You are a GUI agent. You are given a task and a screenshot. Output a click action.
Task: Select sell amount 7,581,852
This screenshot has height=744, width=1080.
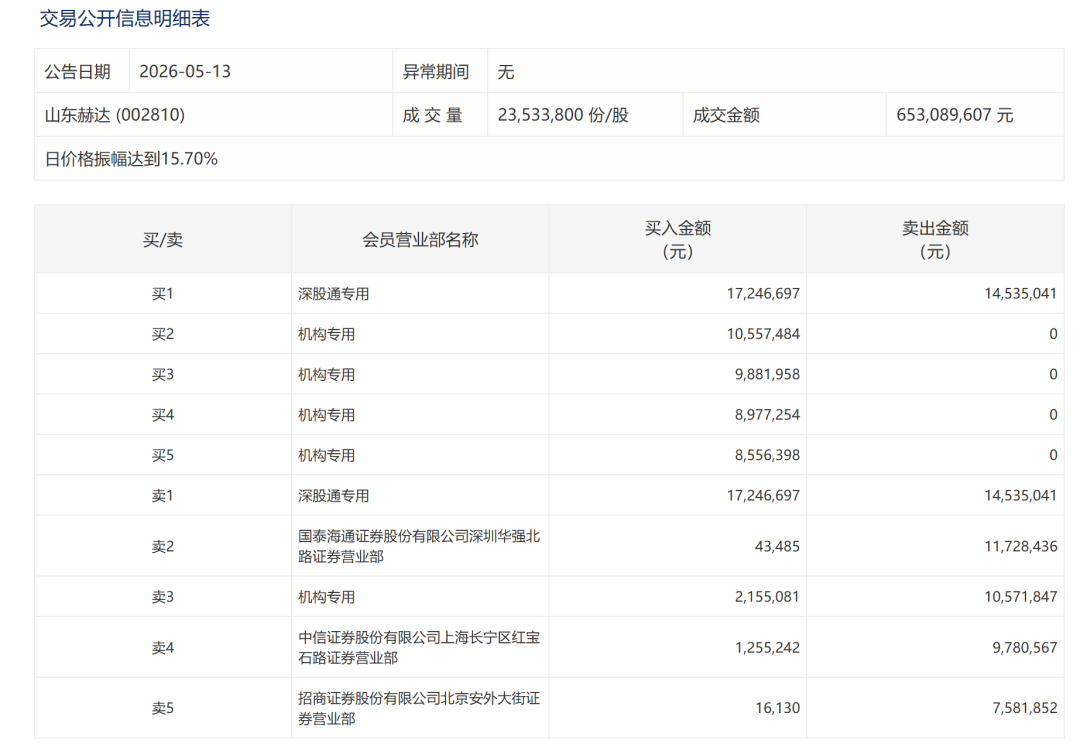pyautogui.click(x=1024, y=708)
